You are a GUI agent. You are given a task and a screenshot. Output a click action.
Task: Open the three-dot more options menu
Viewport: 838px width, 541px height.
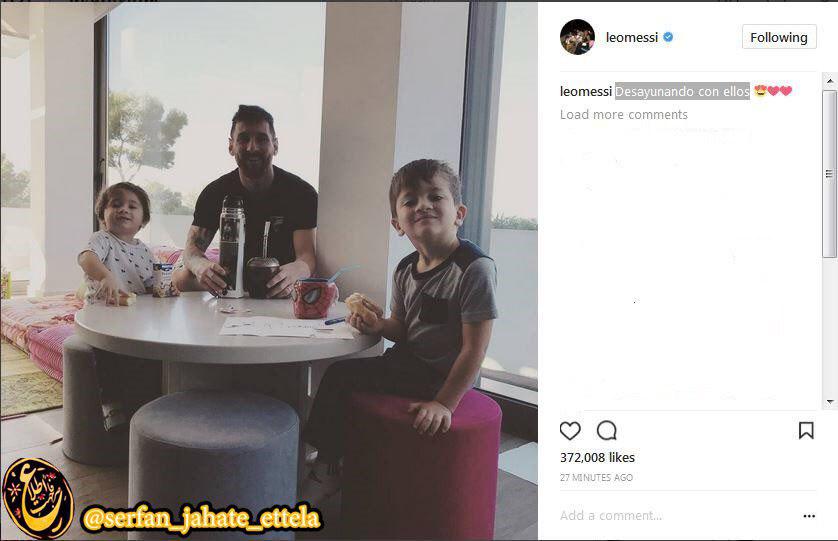pyautogui.click(x=809, y=516)
